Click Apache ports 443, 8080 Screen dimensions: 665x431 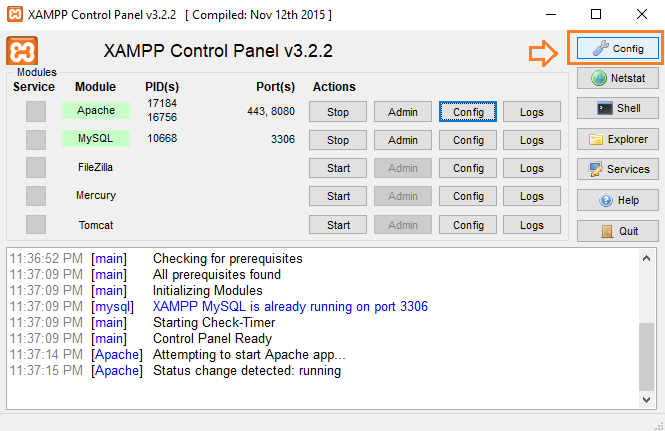271,111
